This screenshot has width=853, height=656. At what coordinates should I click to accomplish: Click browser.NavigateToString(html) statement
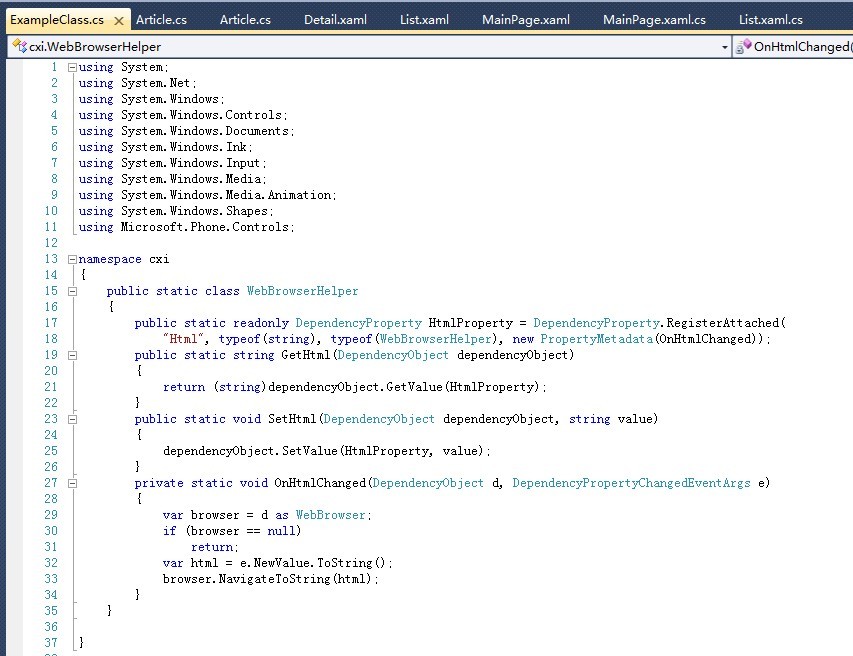click(270, 579)
